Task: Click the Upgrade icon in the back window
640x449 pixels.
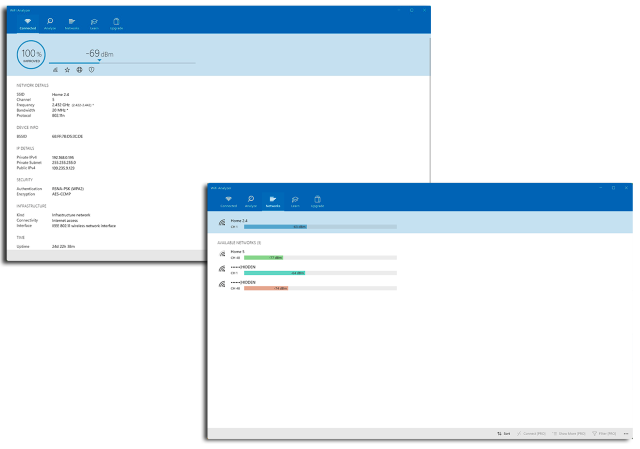Action: 116,22
